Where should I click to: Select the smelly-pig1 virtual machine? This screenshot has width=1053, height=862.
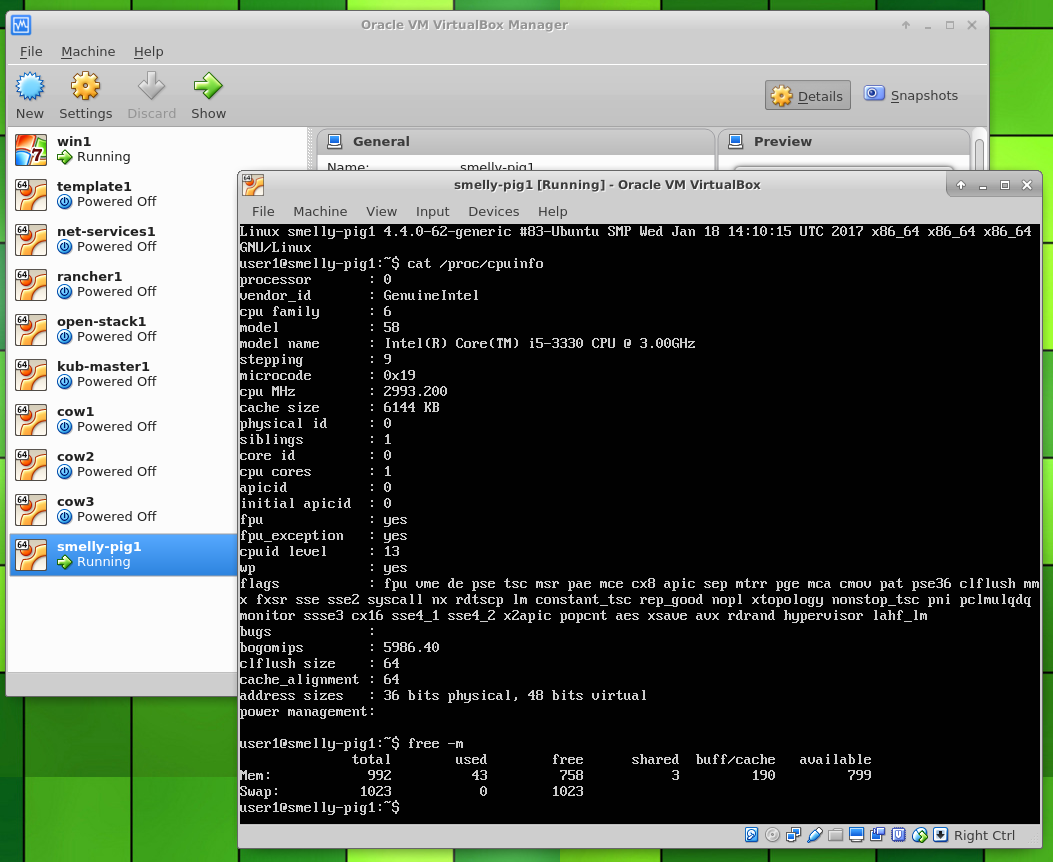click(124, 555)
